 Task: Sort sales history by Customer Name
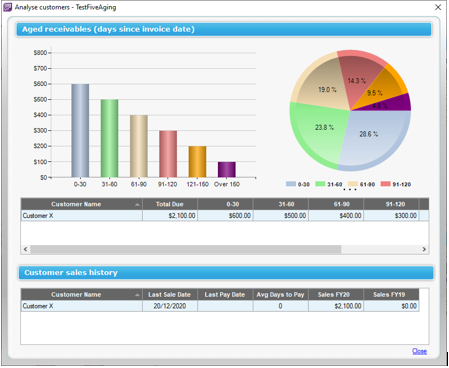click(x=82, y=295)
